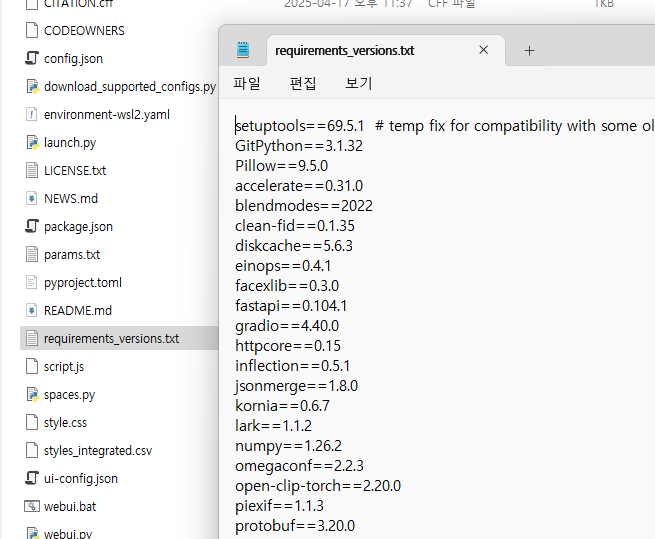
Task: Click the pyproject.toml file icon
Action: (x=32, y=282)
